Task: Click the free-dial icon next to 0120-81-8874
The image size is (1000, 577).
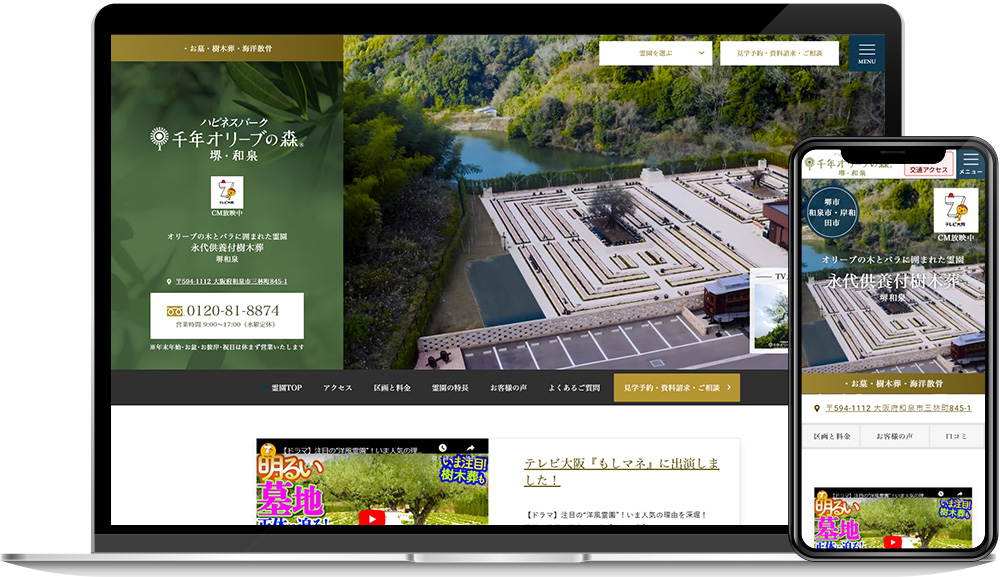Action: coord(175,311)
